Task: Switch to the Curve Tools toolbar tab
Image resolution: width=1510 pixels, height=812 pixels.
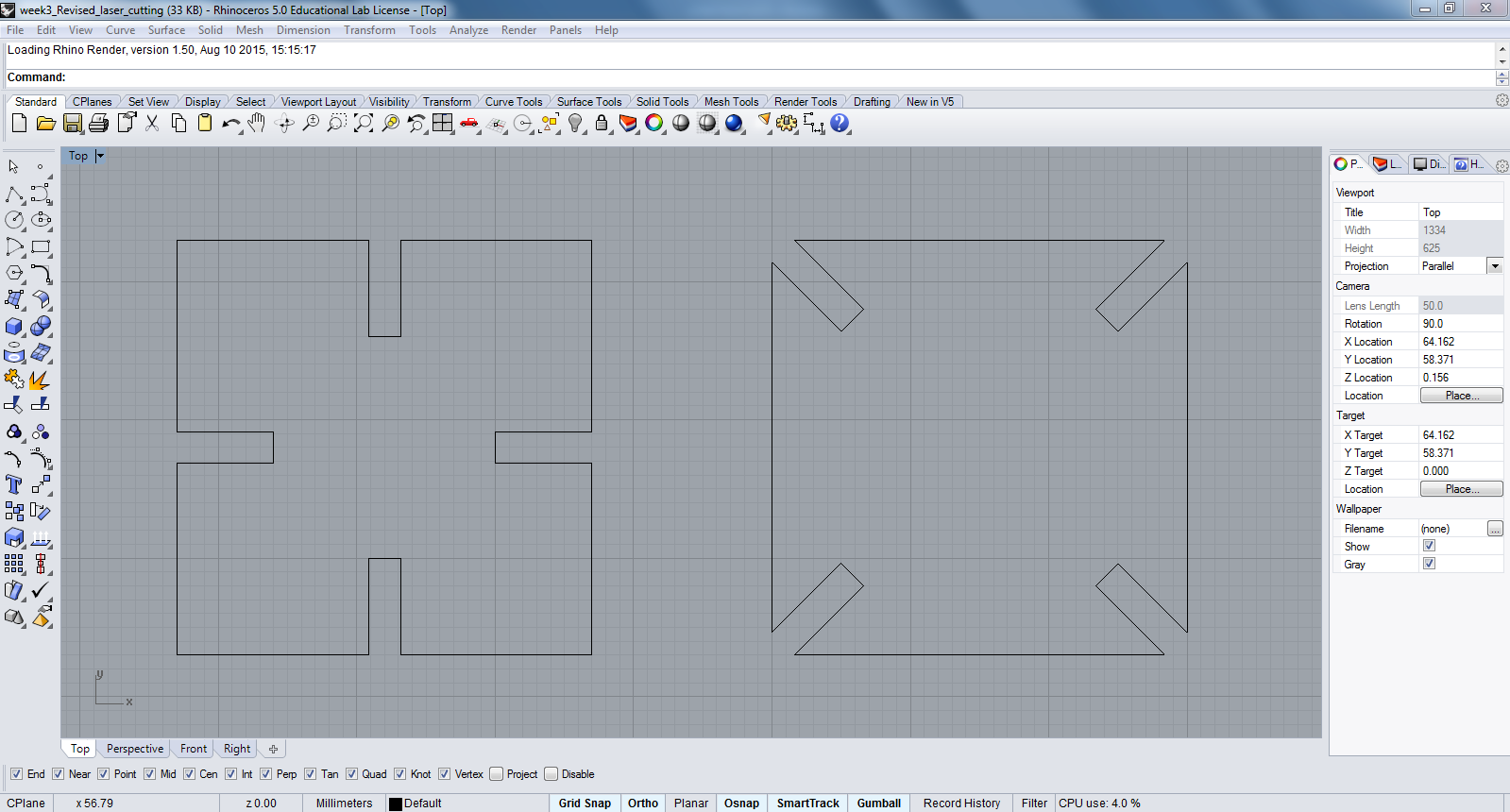Action: pyautogui.click(x=514, y=102)
